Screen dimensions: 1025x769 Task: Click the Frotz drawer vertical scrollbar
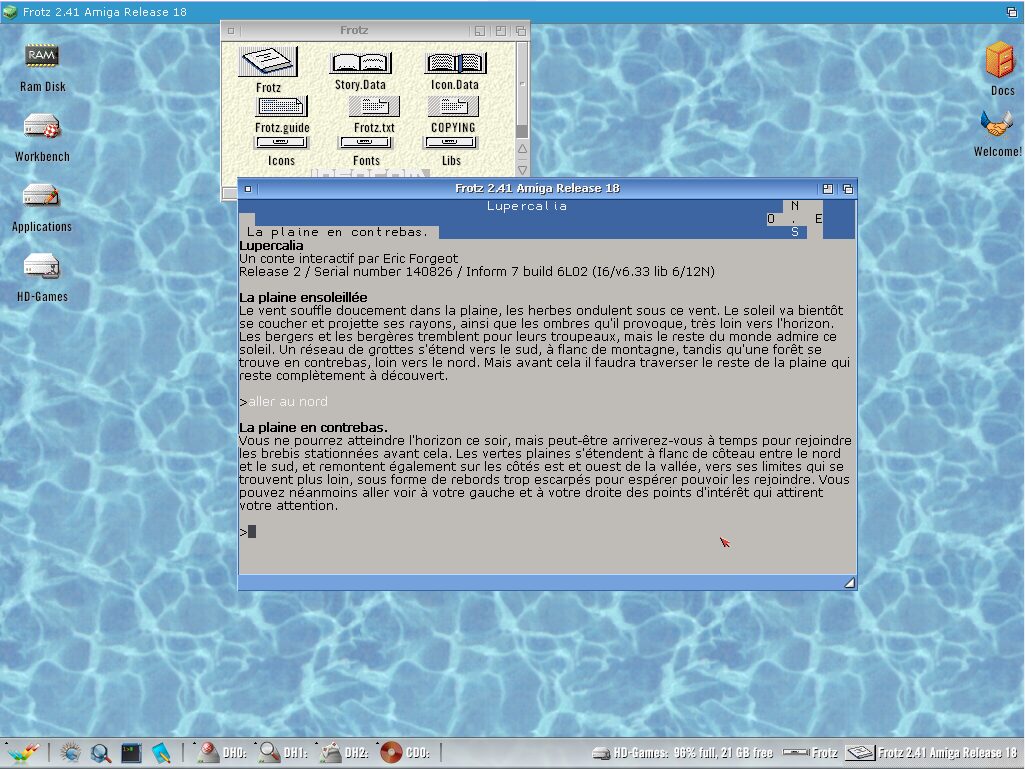tap(522, 90)
